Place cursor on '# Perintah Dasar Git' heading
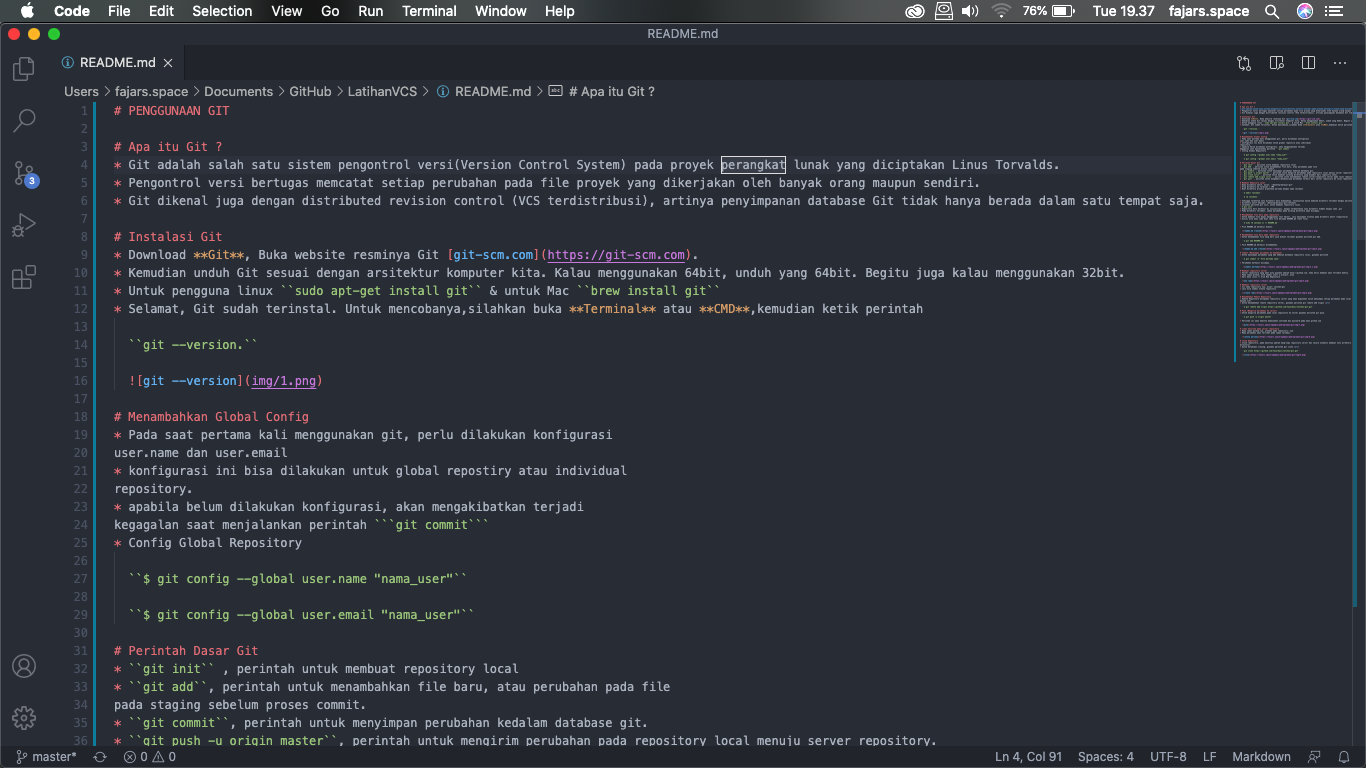The image size is (1366, 768). [186, 651]
